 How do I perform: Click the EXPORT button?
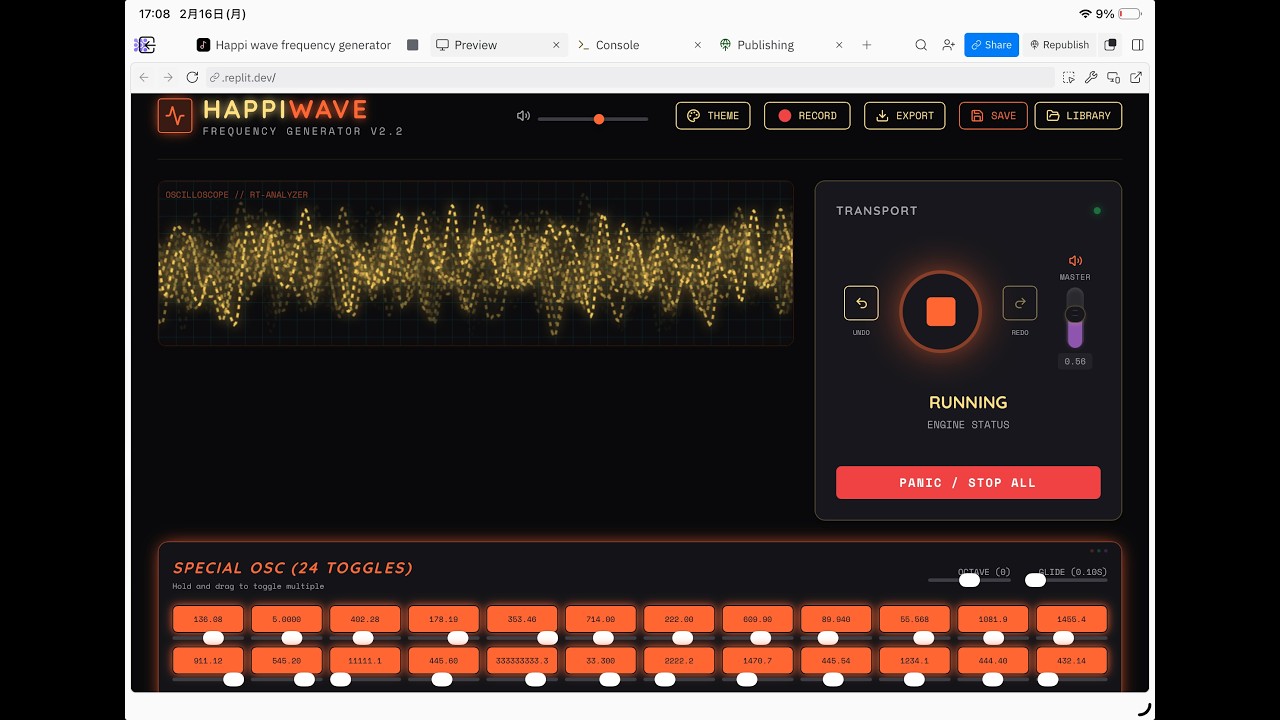point(904,116)
